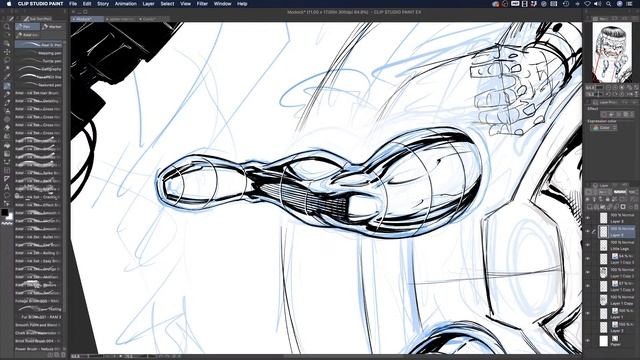Open the Help menu

242,4
